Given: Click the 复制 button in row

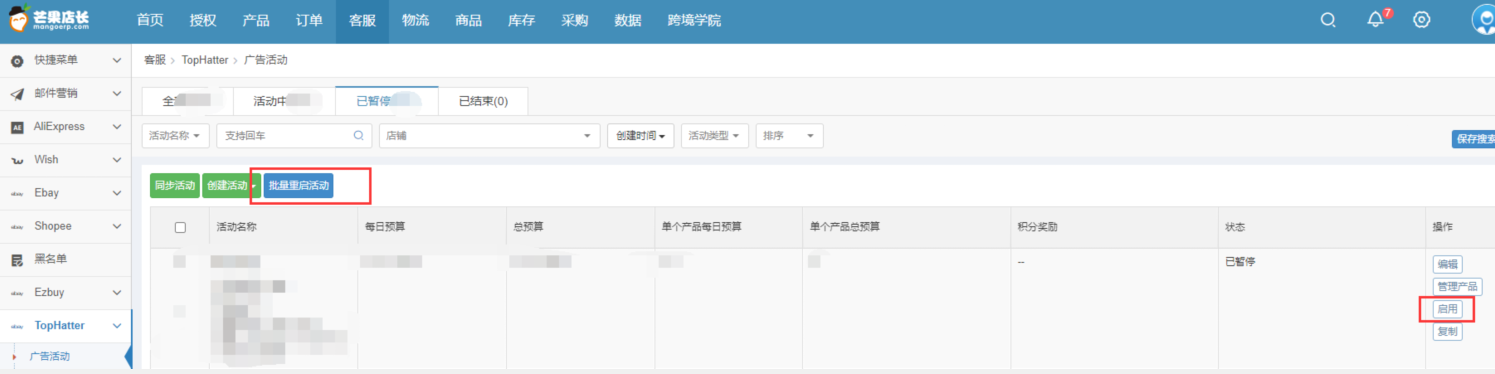Looking at the screenshot, I should 1447,332.
